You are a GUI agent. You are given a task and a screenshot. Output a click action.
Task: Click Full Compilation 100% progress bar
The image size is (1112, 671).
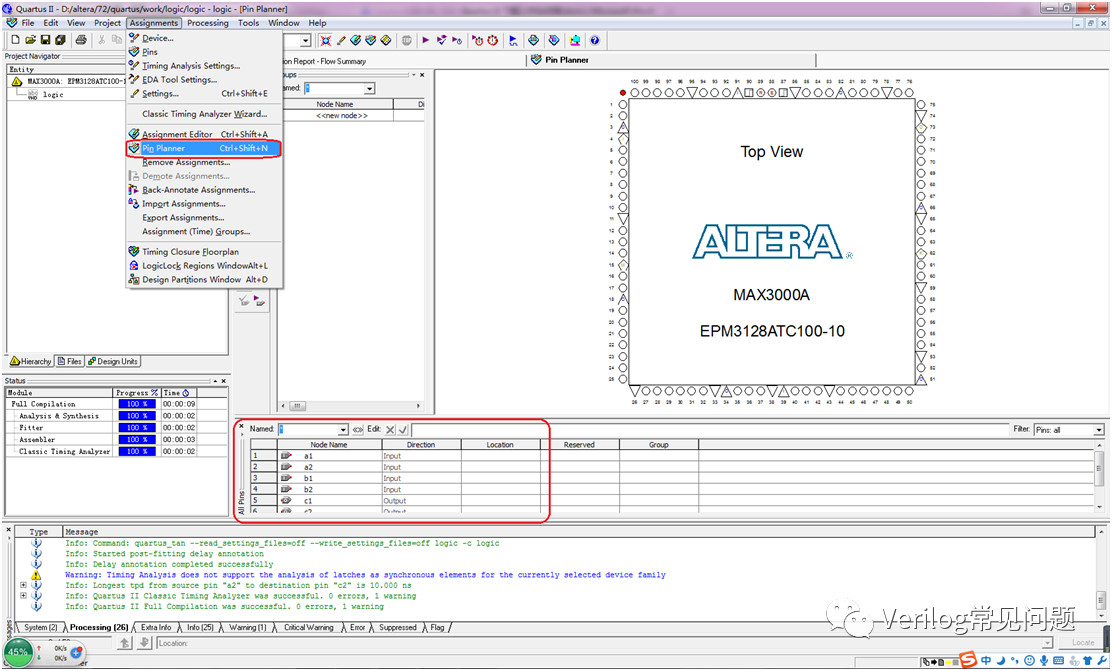coord(137,404)
